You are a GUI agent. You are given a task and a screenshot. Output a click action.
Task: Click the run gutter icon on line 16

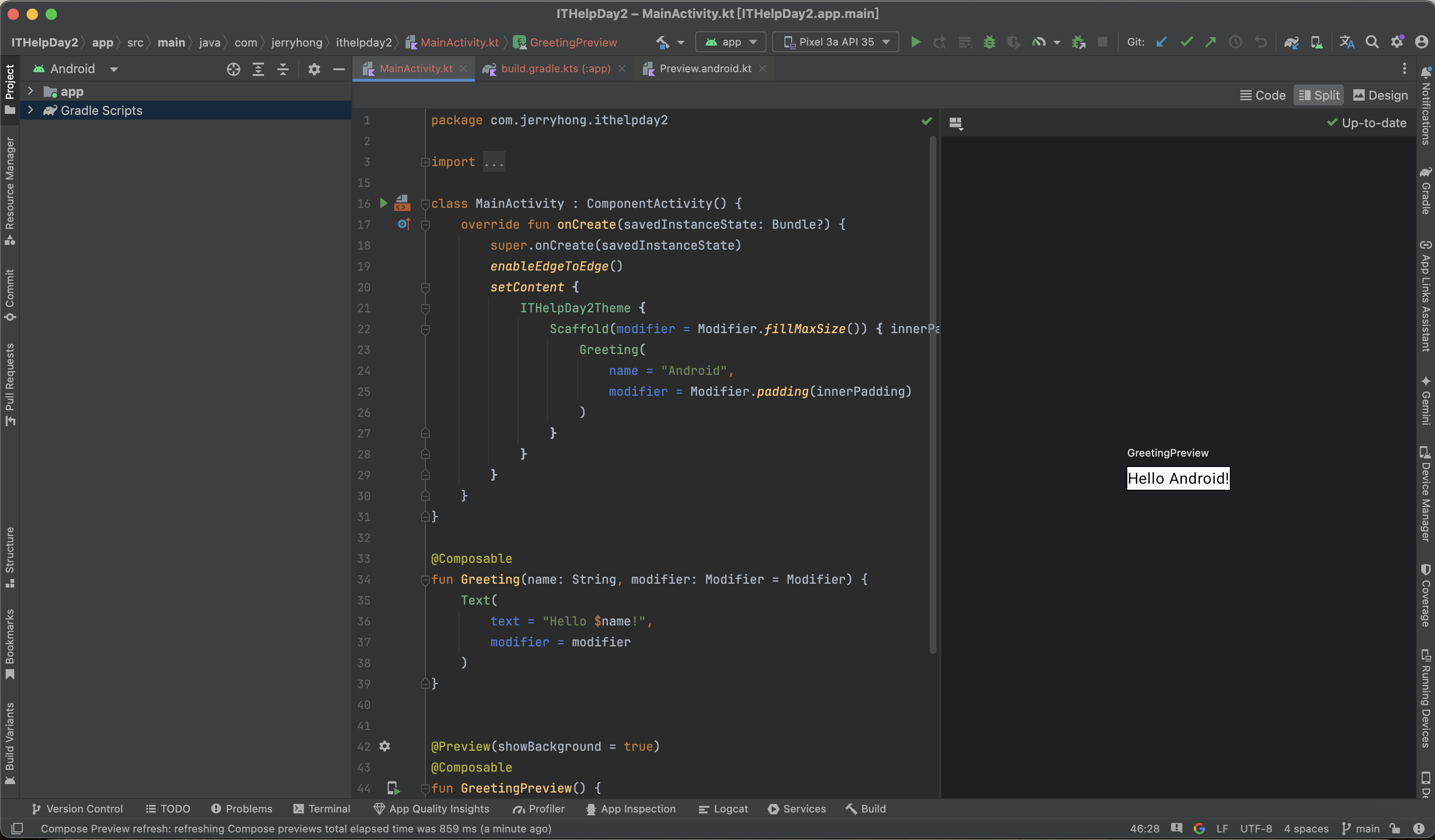tap(384, 203)
